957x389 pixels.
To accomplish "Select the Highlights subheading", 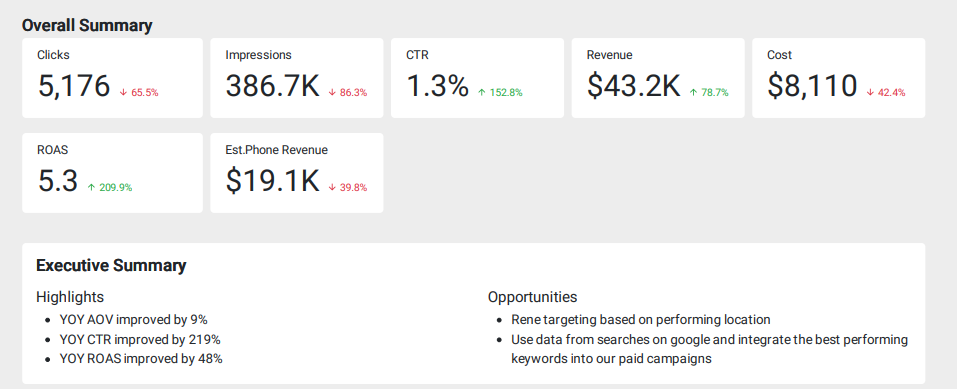I will pos(70,297).
